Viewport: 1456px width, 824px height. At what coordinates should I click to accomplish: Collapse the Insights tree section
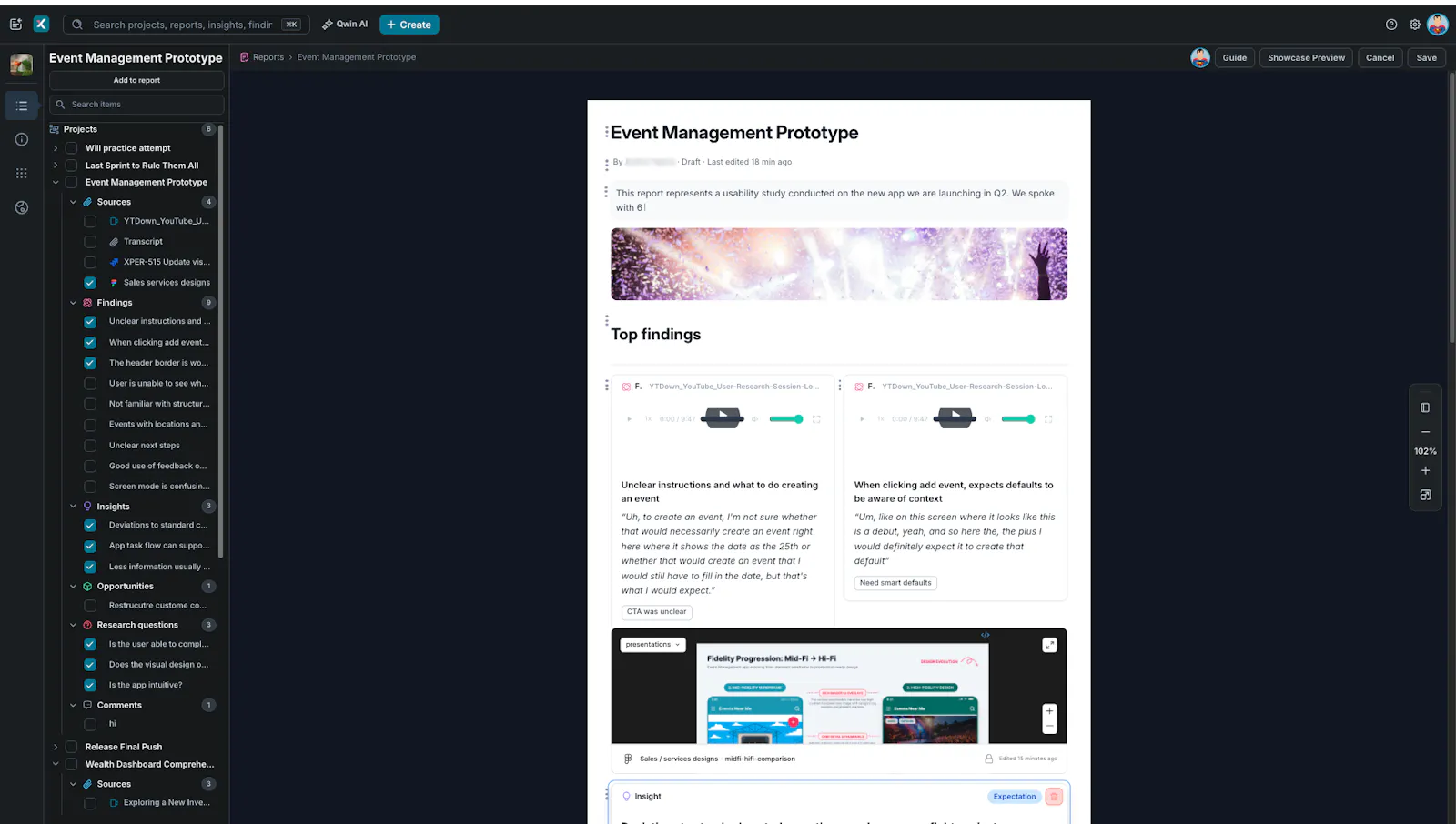[x=74, y=507]
